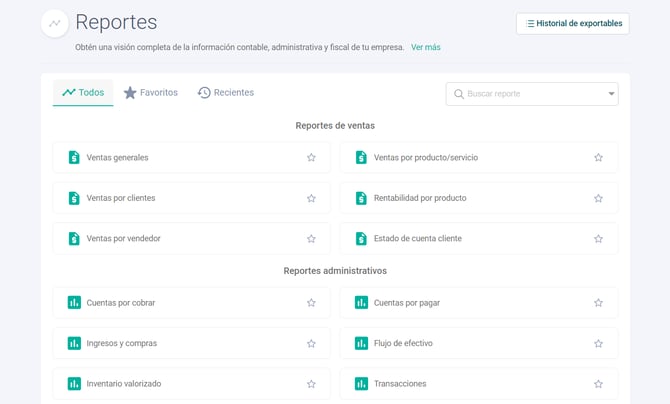Open the Flujo de efectivo report

479,343
